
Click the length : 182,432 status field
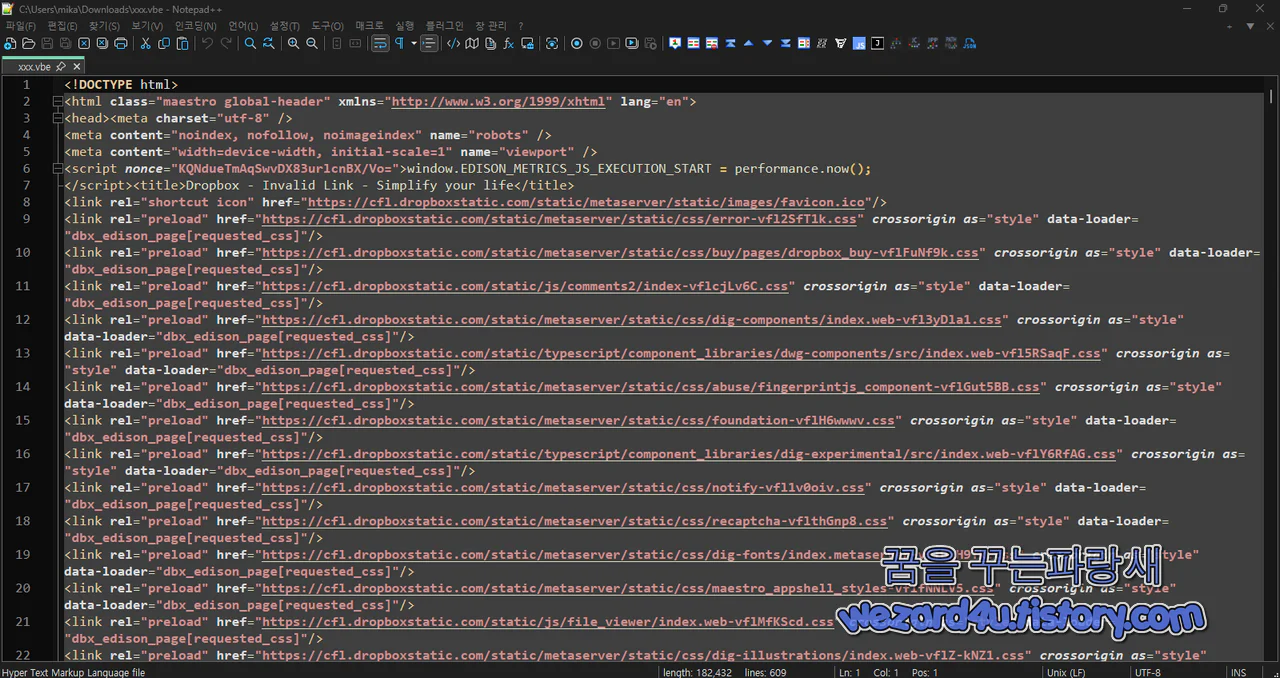(x=697, y=673)
